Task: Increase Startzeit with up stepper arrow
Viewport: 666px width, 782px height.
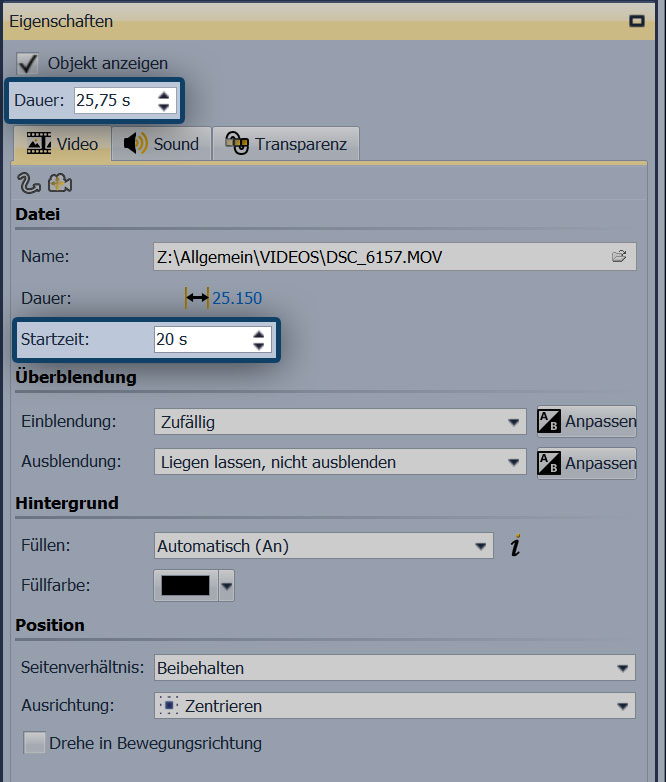Action: coord(258,334)
